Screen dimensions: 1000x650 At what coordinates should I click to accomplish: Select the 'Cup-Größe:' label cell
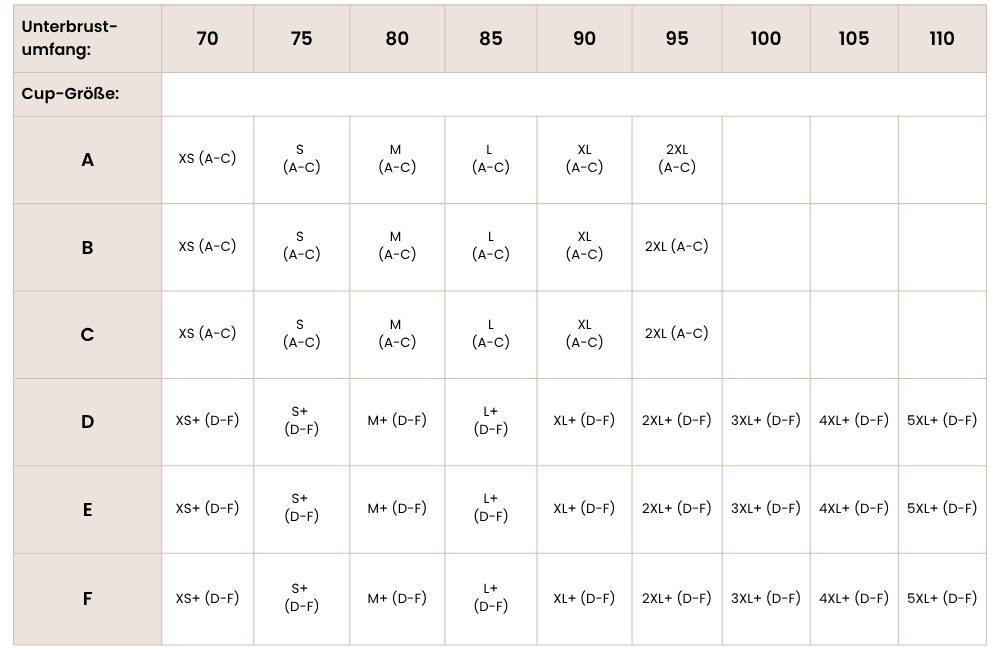pyautogui.click(x=87, y=94)
